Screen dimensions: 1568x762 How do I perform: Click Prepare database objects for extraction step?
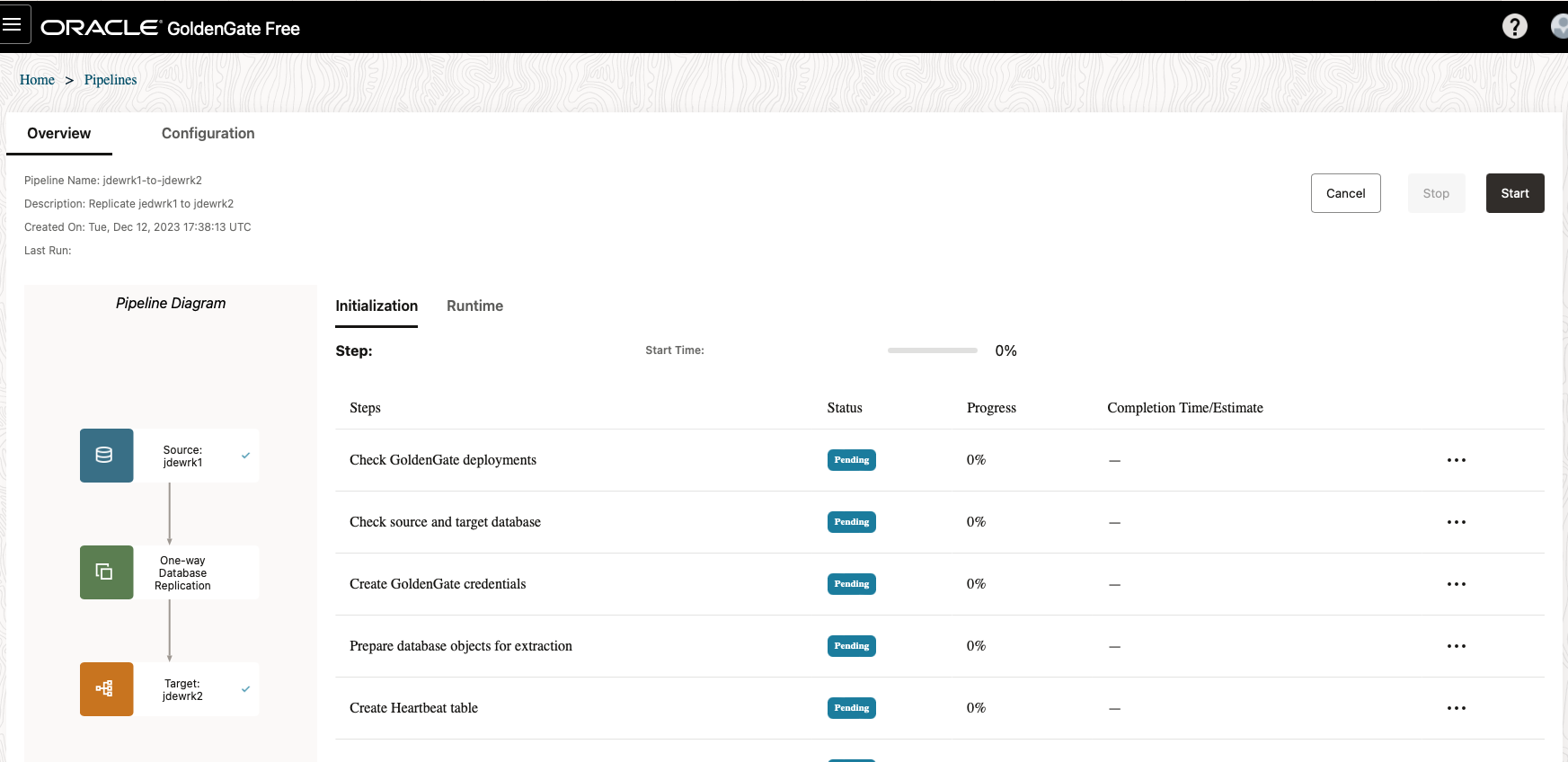461,646
